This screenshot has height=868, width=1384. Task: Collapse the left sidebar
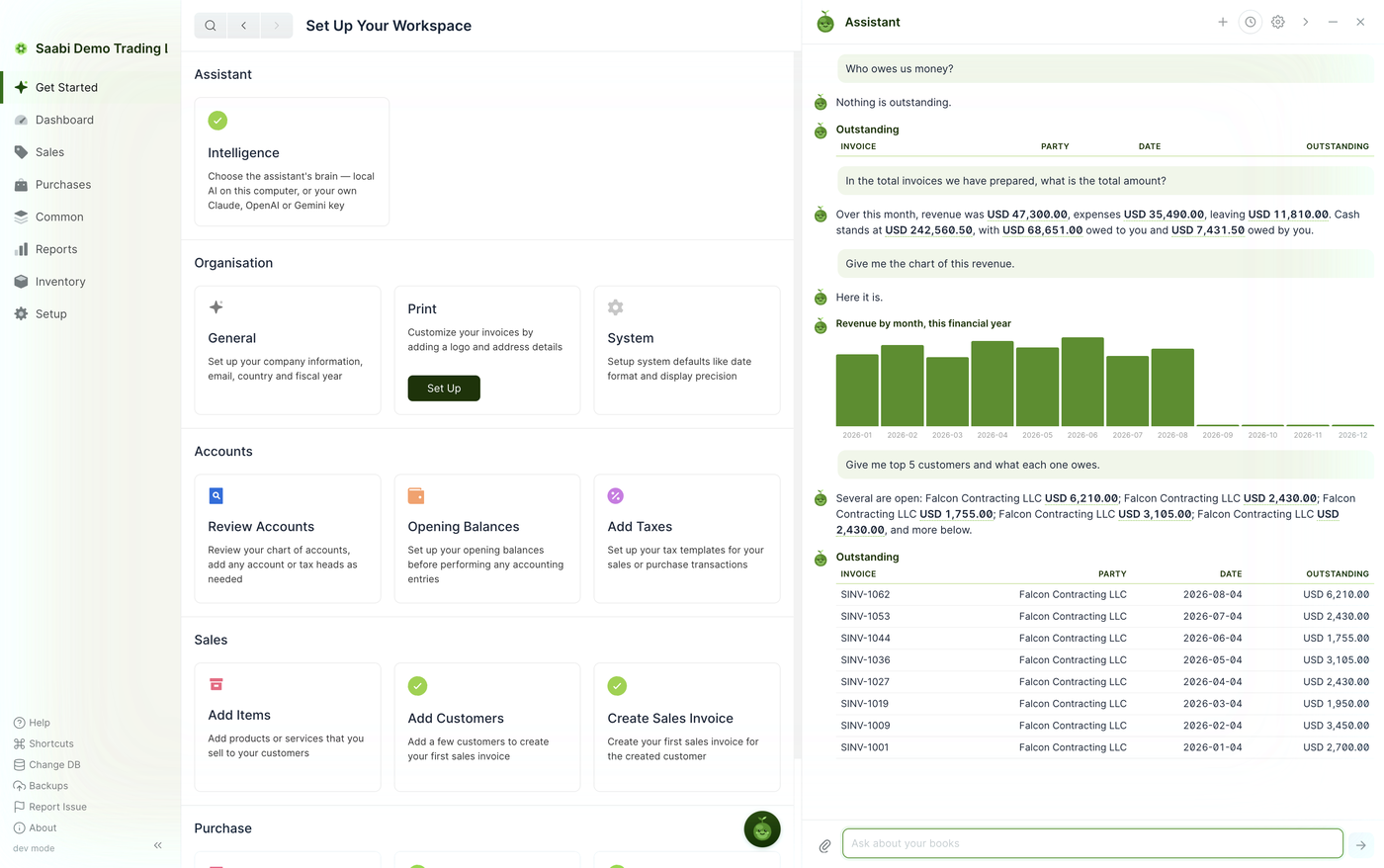tap(158, 845)
